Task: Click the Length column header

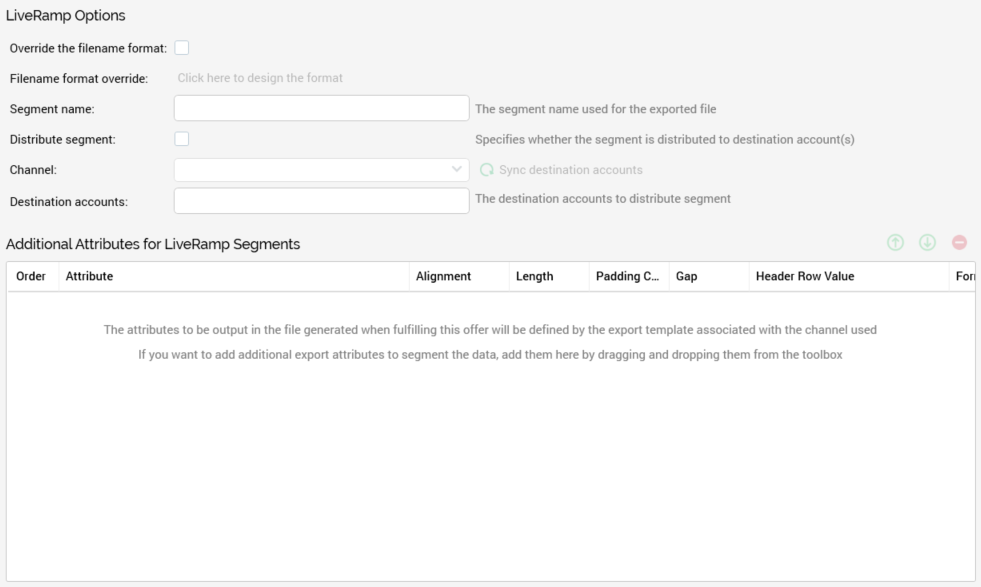Action: (534, 277)
